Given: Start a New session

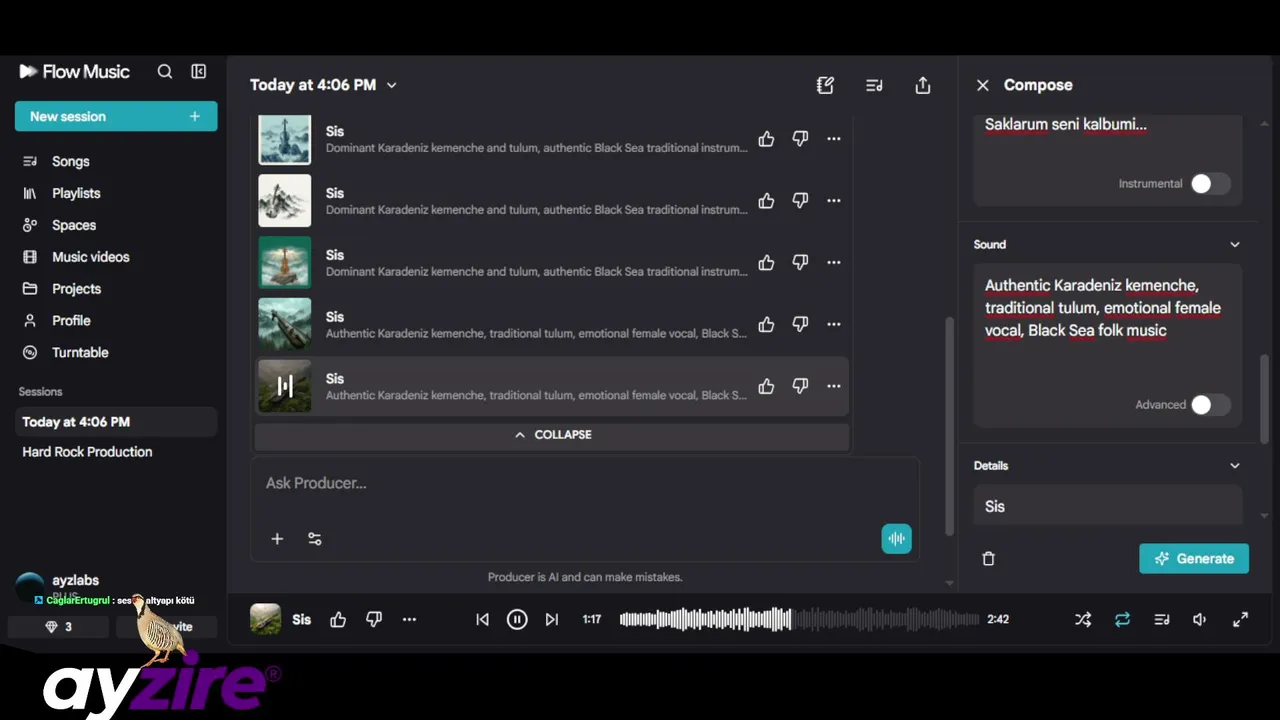Looking at the screenshot, I should tap(116, 116).
